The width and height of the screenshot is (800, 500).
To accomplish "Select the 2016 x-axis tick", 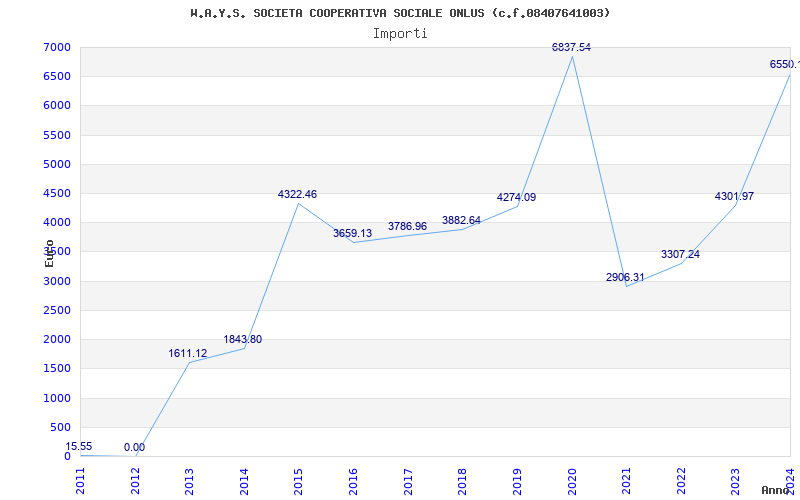I will click(x=353, y=481).
